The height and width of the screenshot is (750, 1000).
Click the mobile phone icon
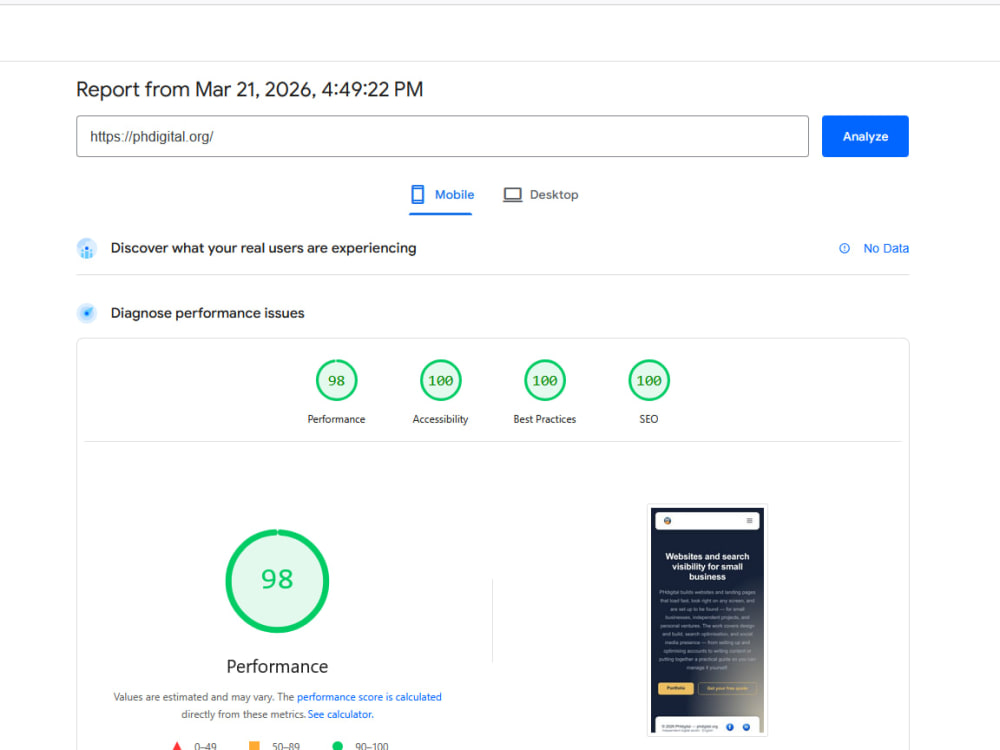(418, 195)
